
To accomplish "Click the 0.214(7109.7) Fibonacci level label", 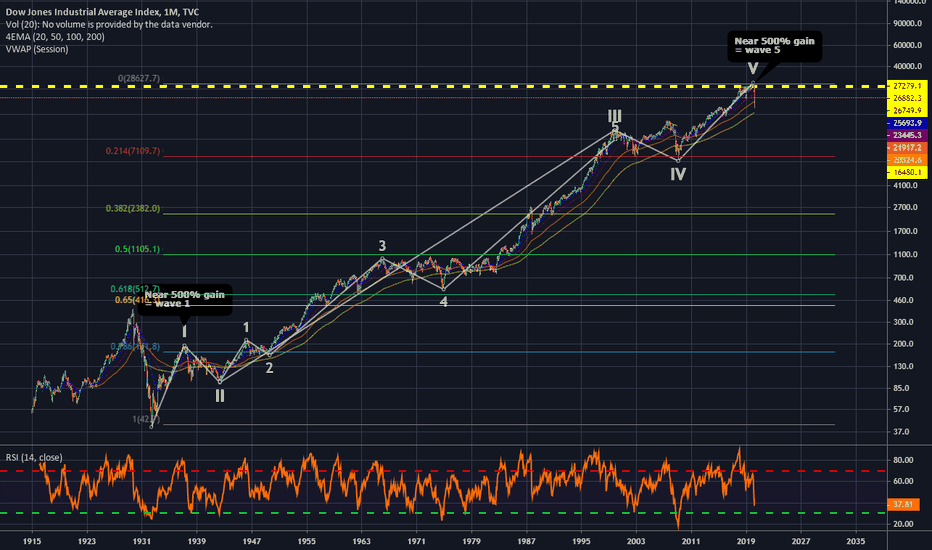I will click(133, 151).
